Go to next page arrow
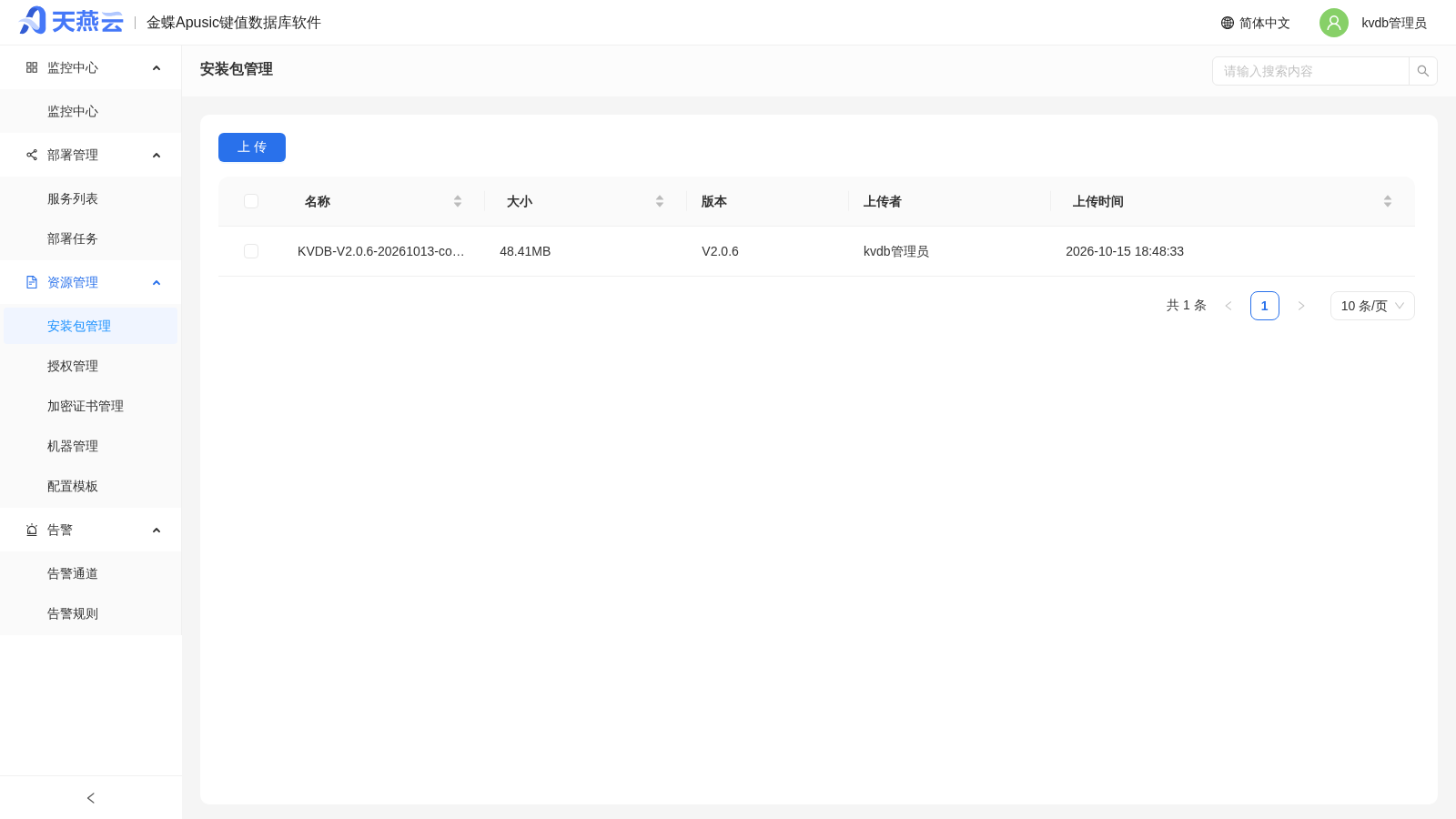This screenshot has width=1456, height=819. 1301,306
